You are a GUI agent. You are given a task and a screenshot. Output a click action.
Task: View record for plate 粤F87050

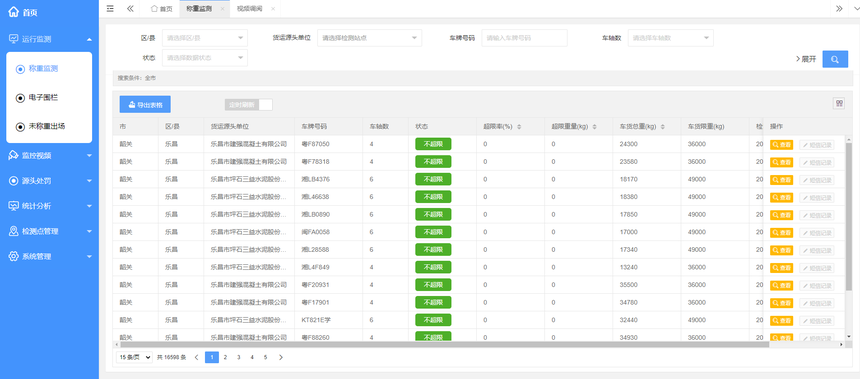point(781,145)
